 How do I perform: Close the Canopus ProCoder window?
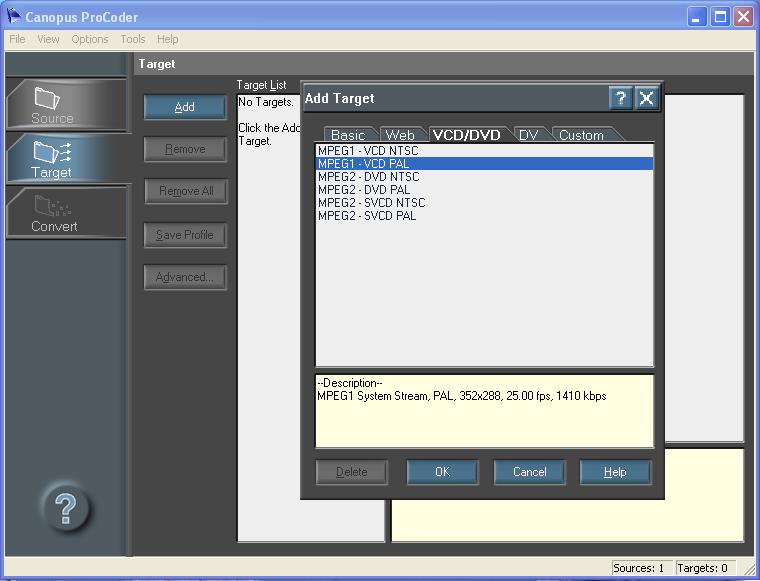[x=743, y=17]
